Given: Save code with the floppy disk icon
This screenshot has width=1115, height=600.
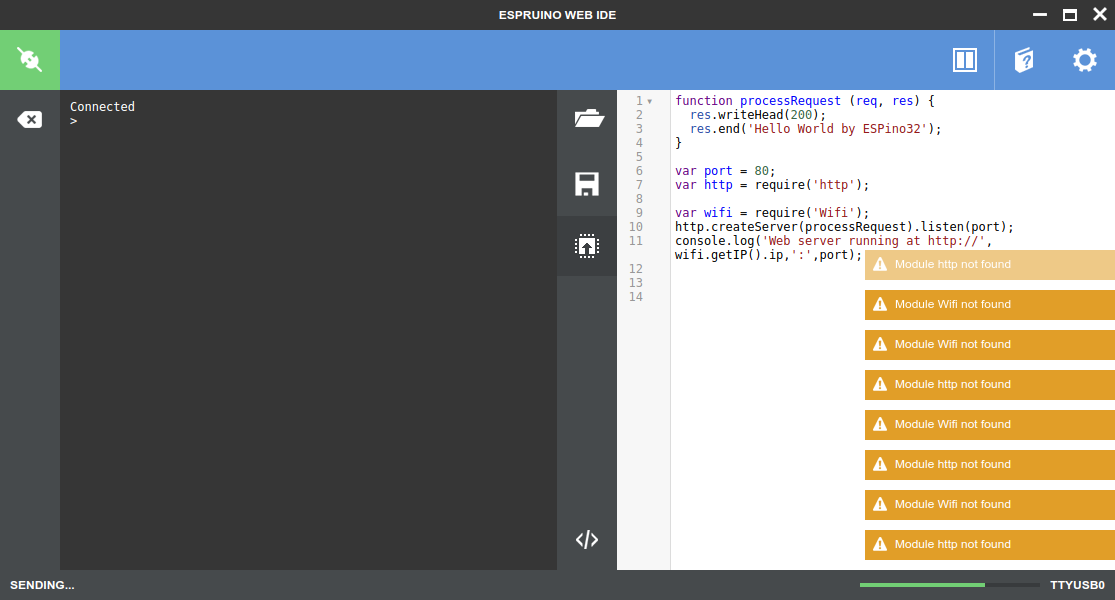Looking at the screenshot, I should pos(587,184).
